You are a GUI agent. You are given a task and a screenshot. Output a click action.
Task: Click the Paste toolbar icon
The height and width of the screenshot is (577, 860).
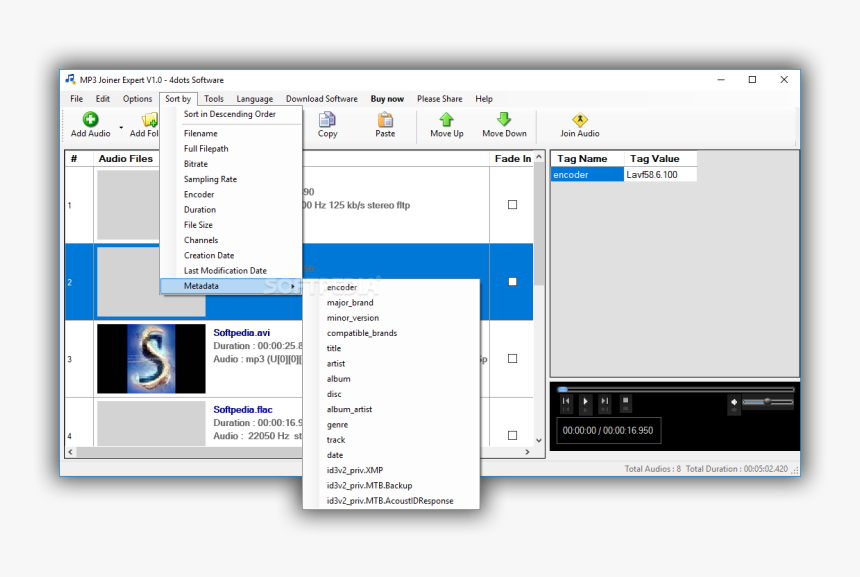pyautogui.click(x=384, y=119)
